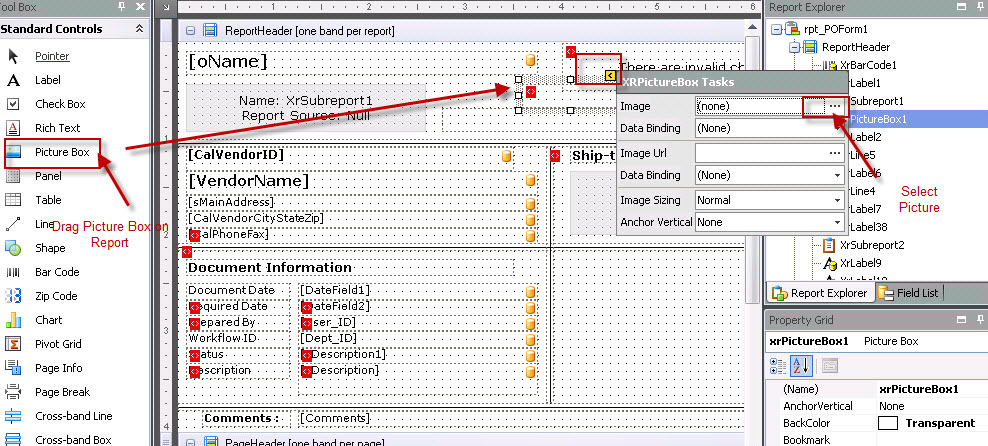Switch to the Field List tab
This screenshot has height=446, width=988.
908,293
